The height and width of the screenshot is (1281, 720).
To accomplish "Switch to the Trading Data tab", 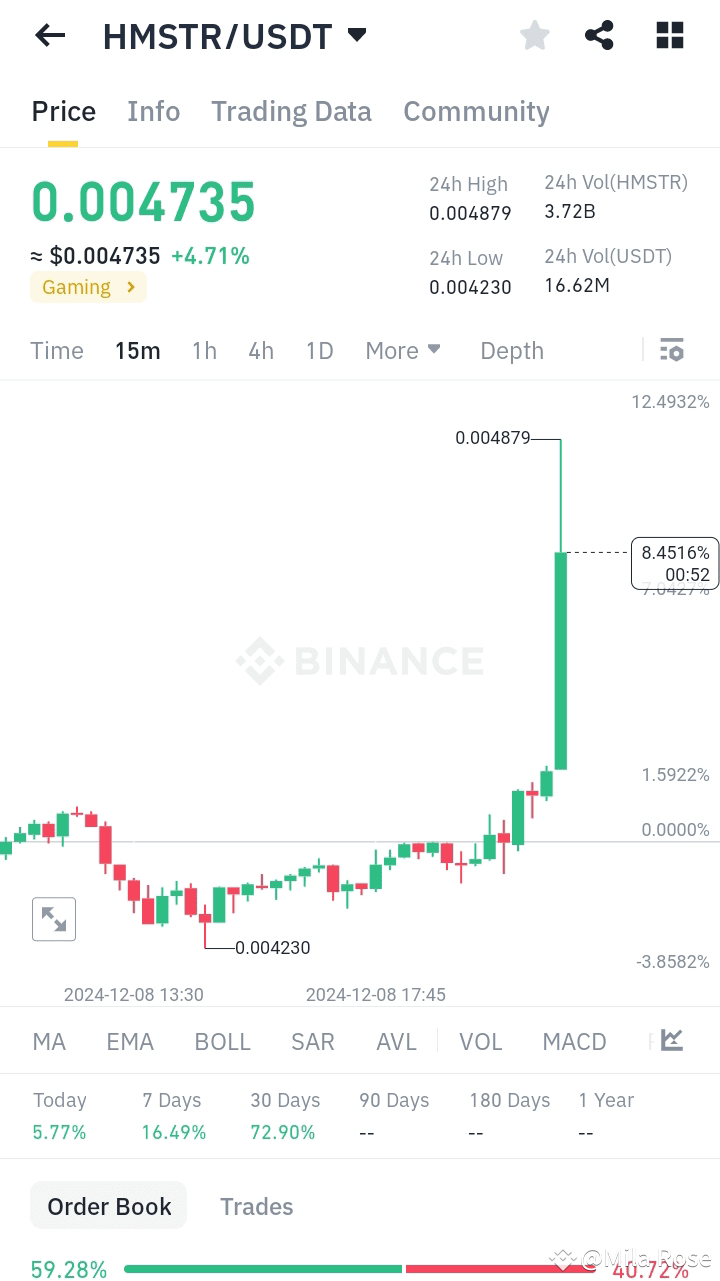I will tap(291, 111).
